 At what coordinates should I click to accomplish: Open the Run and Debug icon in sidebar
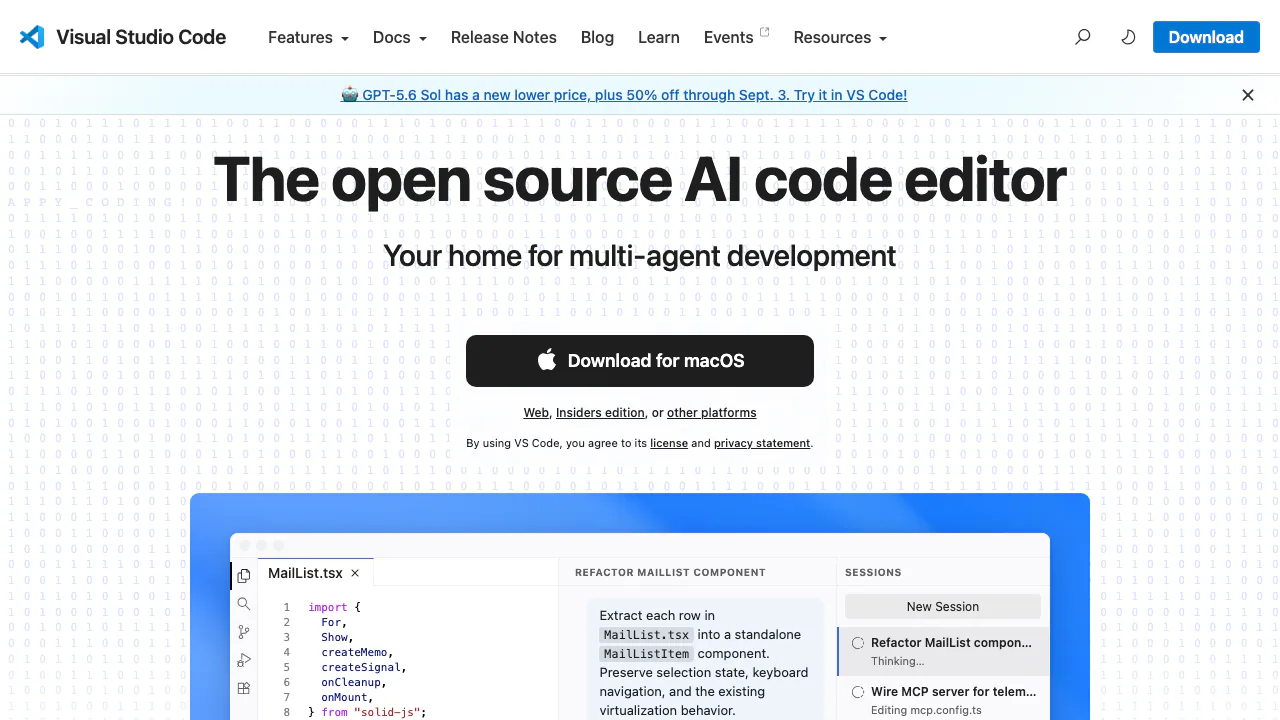(x=244, y=660)
